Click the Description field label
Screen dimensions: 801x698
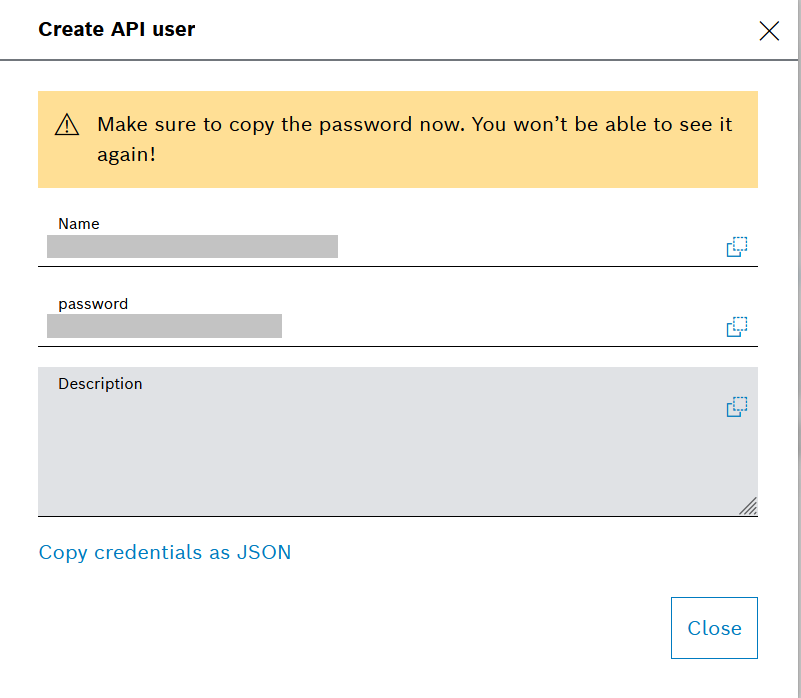100,384
